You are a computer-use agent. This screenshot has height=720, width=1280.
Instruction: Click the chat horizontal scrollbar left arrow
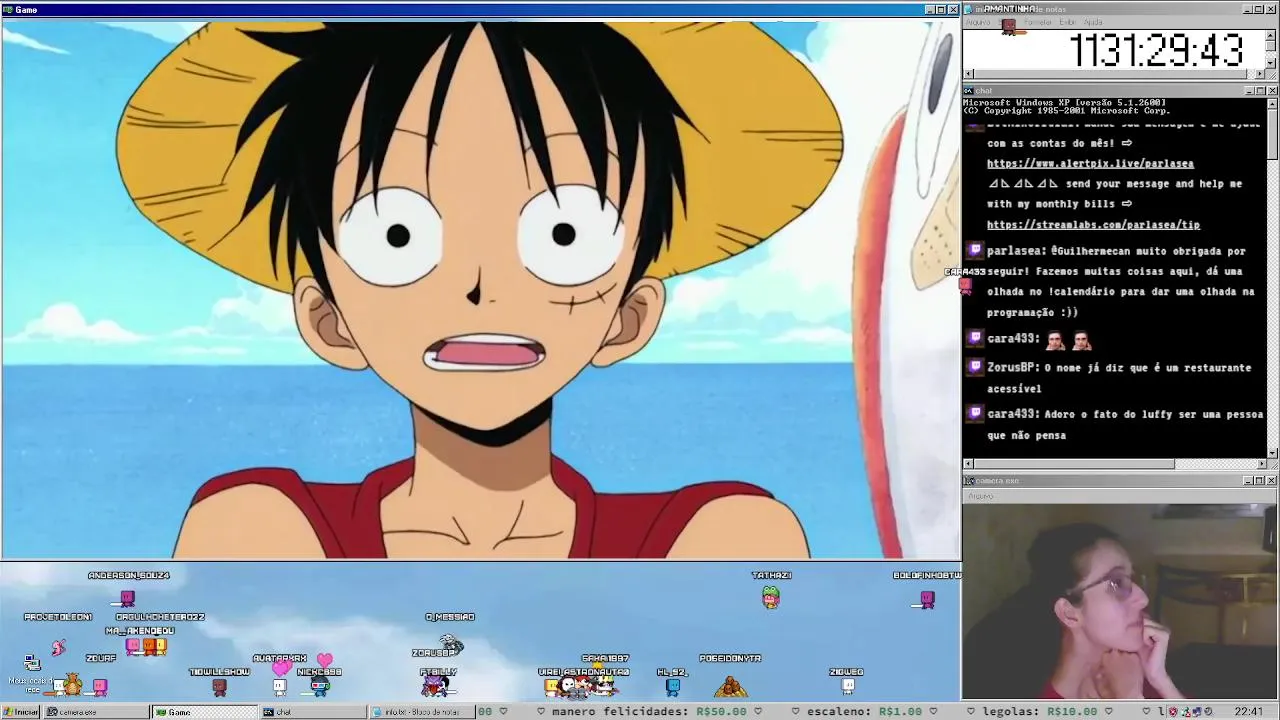click(x=968, y=464)
